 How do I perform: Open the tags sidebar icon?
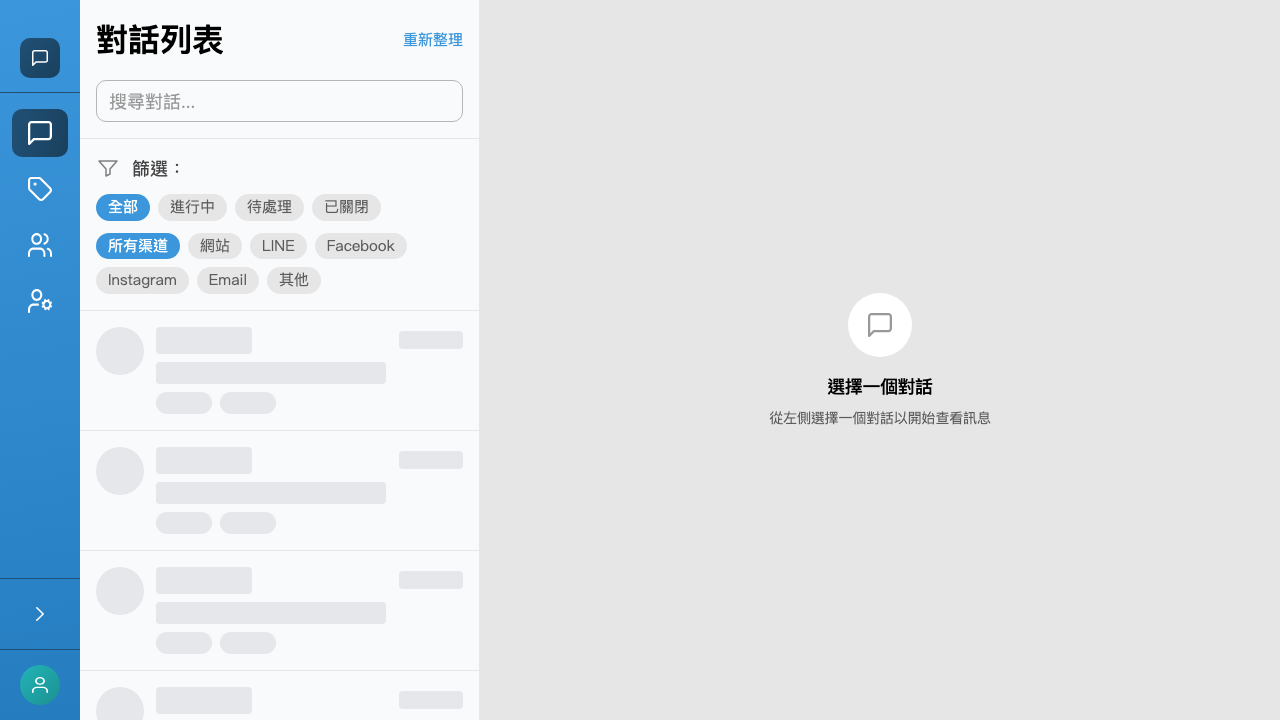tap(40, 189)
